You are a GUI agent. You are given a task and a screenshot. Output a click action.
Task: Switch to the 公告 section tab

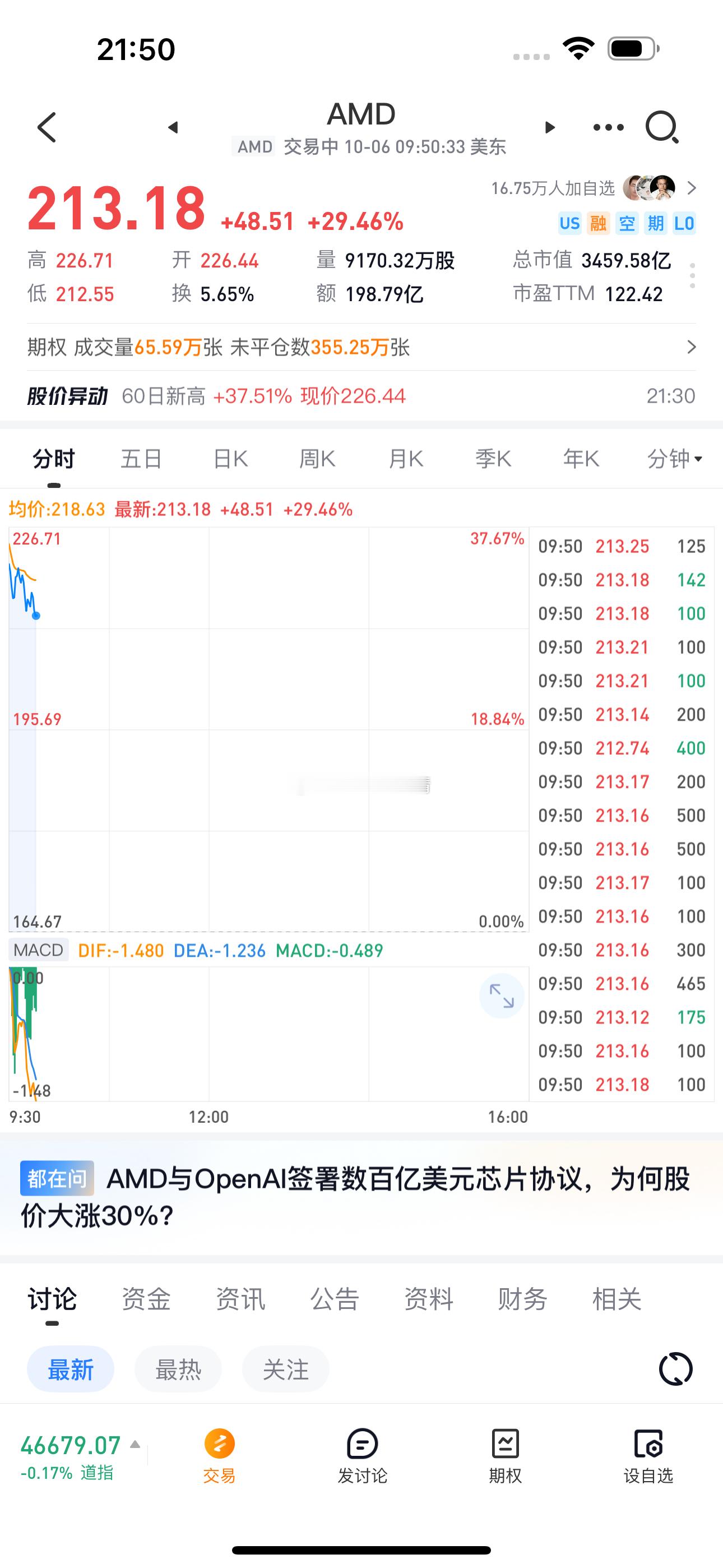pos(334,1299)
